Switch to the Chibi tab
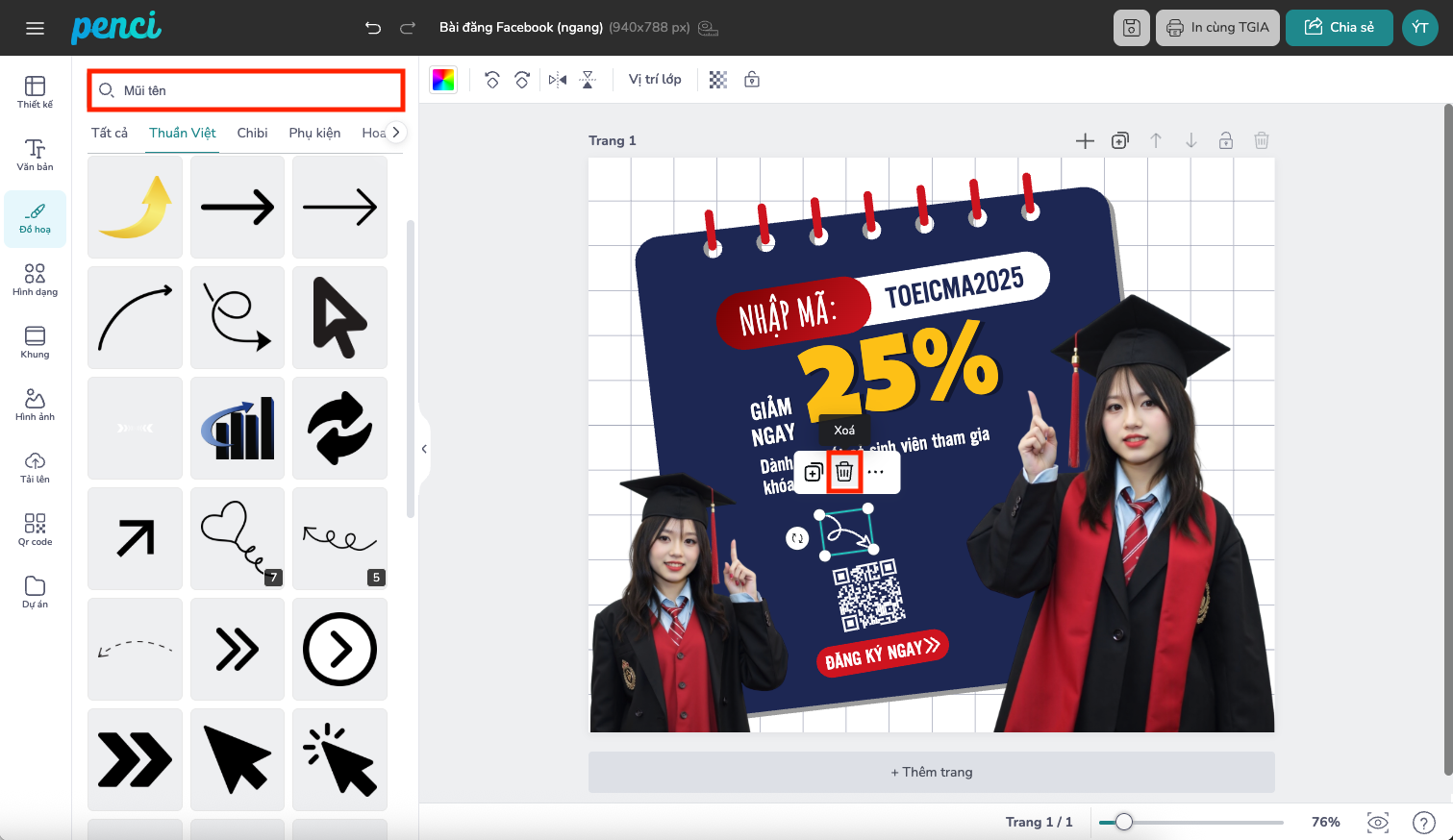The width and height of the screenshot is (1453, 840). tap(252, 133)
